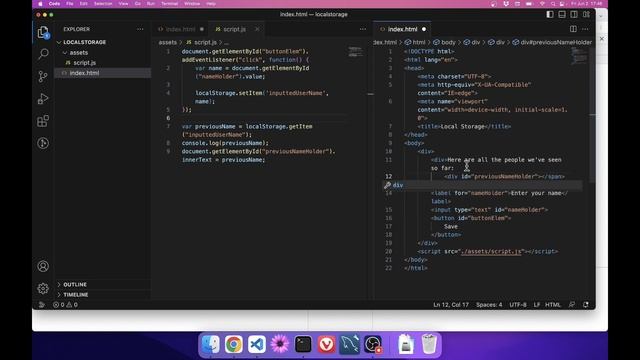Open Terminal from the Dock
640x360 pixels.
click(303, 344)
